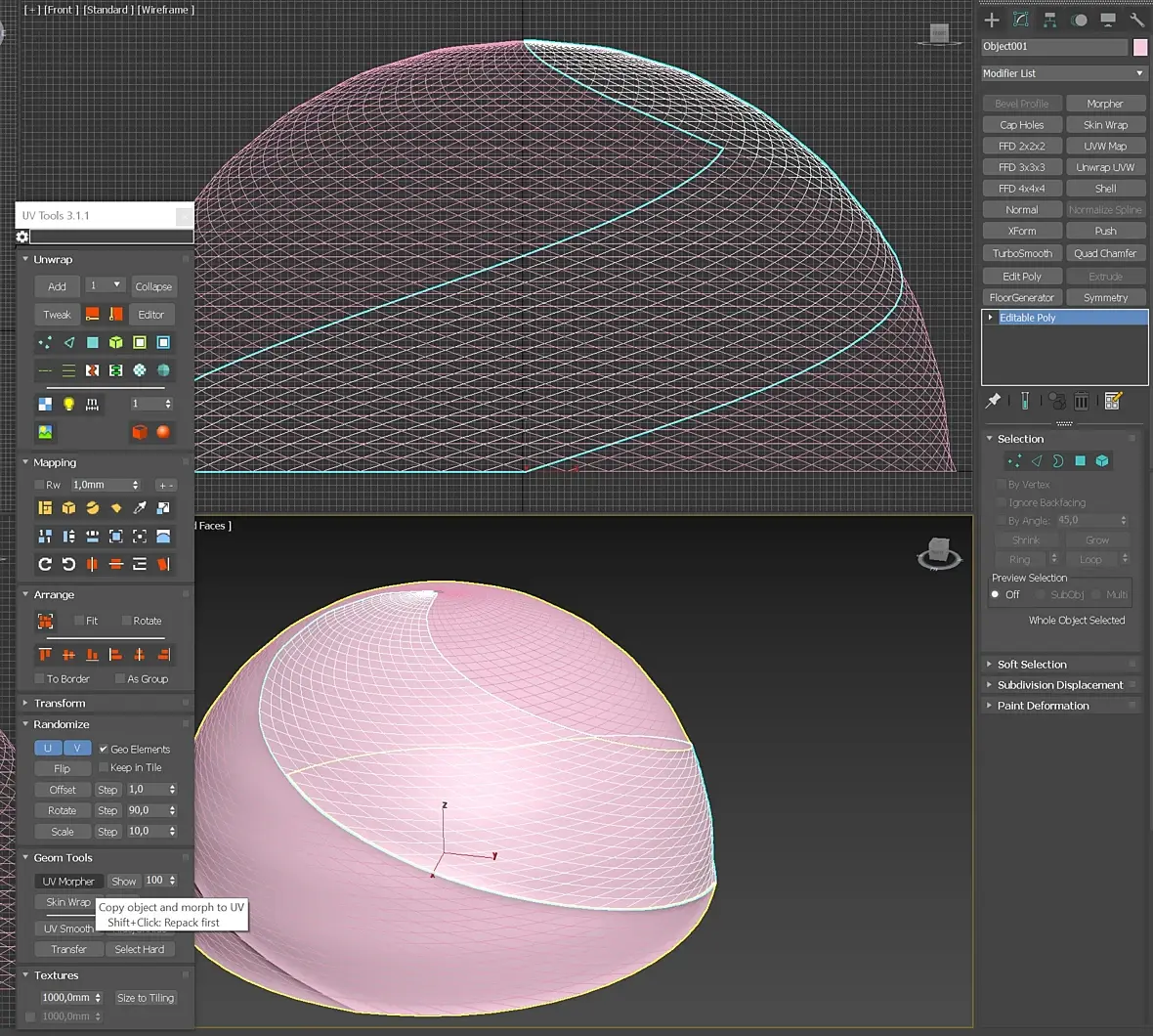Viewport: 1153px width, 1036px height.
Task: Open UV Tools settings gear
Action: coord(22,237)
